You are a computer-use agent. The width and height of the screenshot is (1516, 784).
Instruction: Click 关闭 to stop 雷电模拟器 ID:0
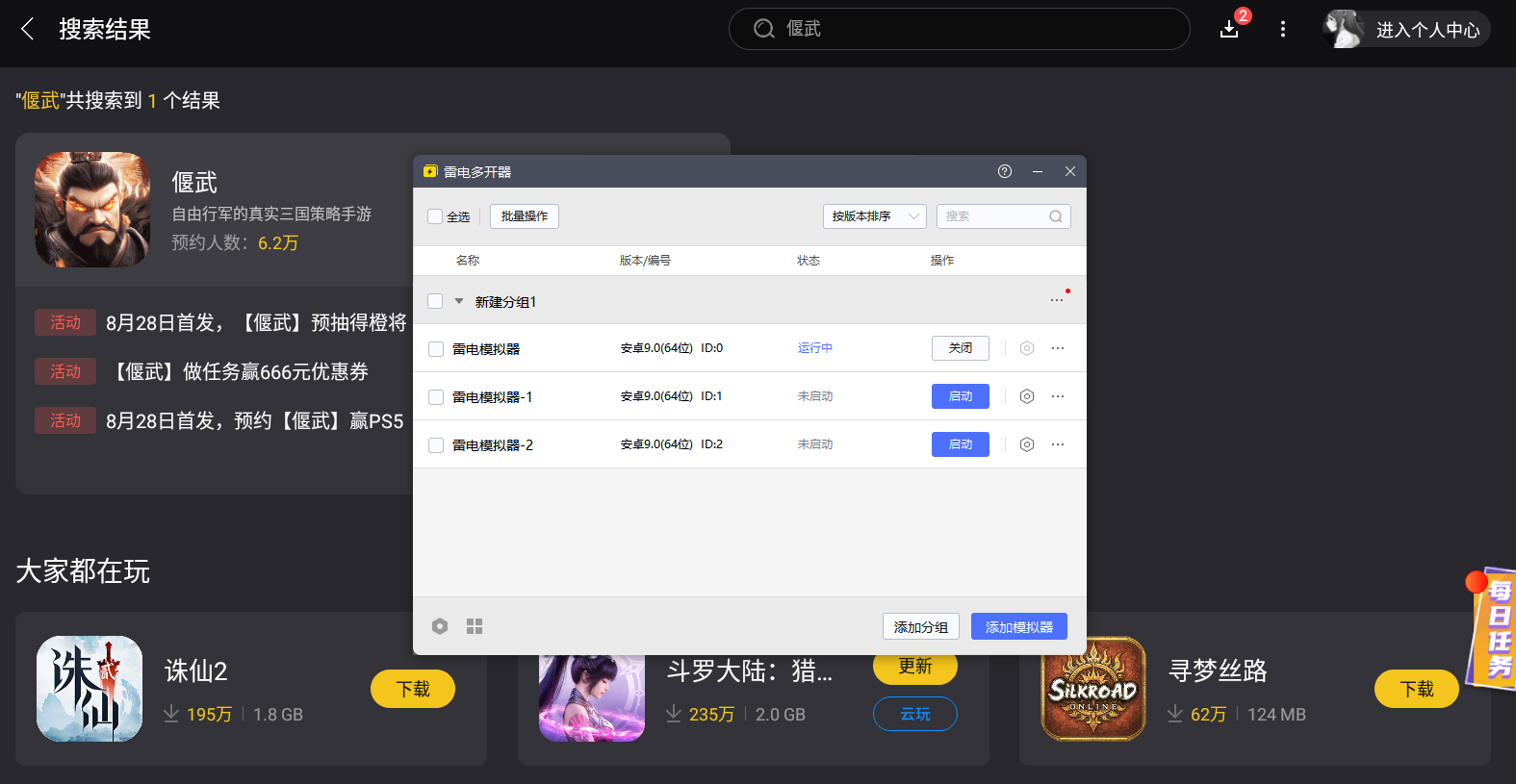(961, 348)
